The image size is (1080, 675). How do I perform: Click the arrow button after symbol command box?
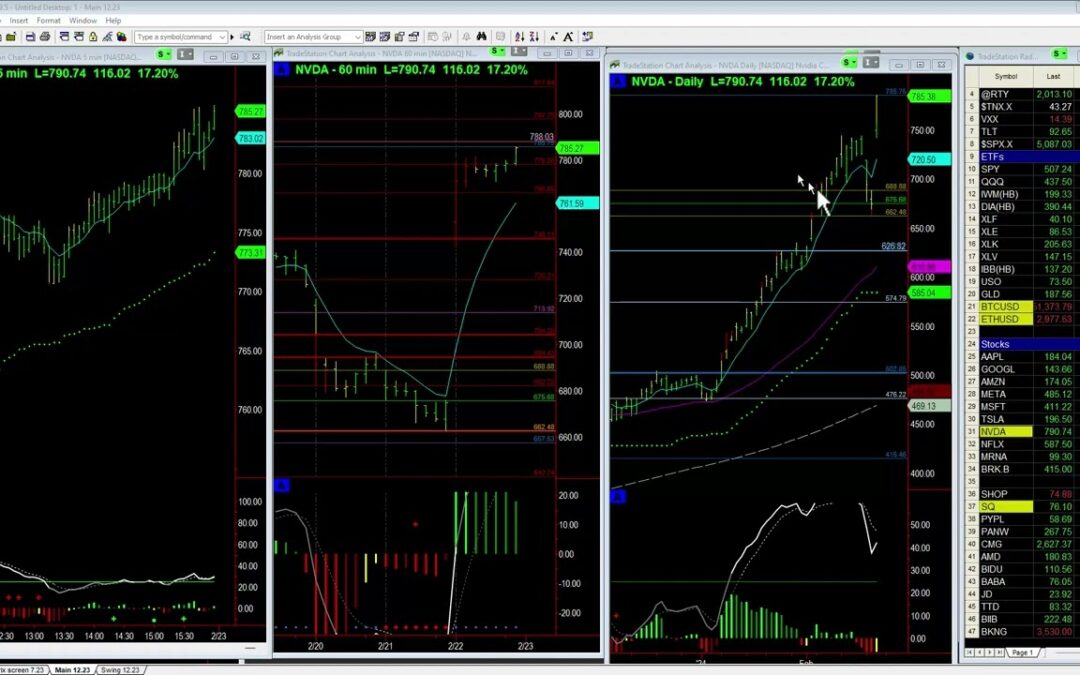pos(232,37)
